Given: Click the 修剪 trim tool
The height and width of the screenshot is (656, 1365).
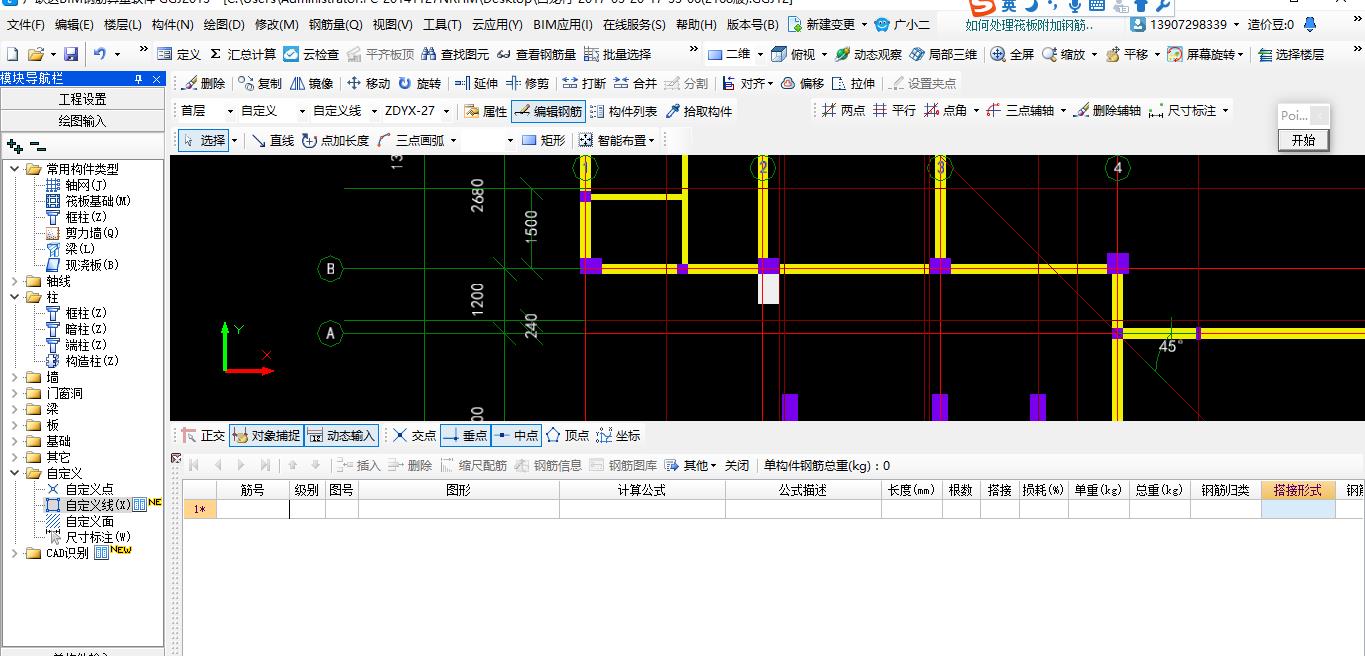Looking at the screenshot, I should (x=527, y=83).
